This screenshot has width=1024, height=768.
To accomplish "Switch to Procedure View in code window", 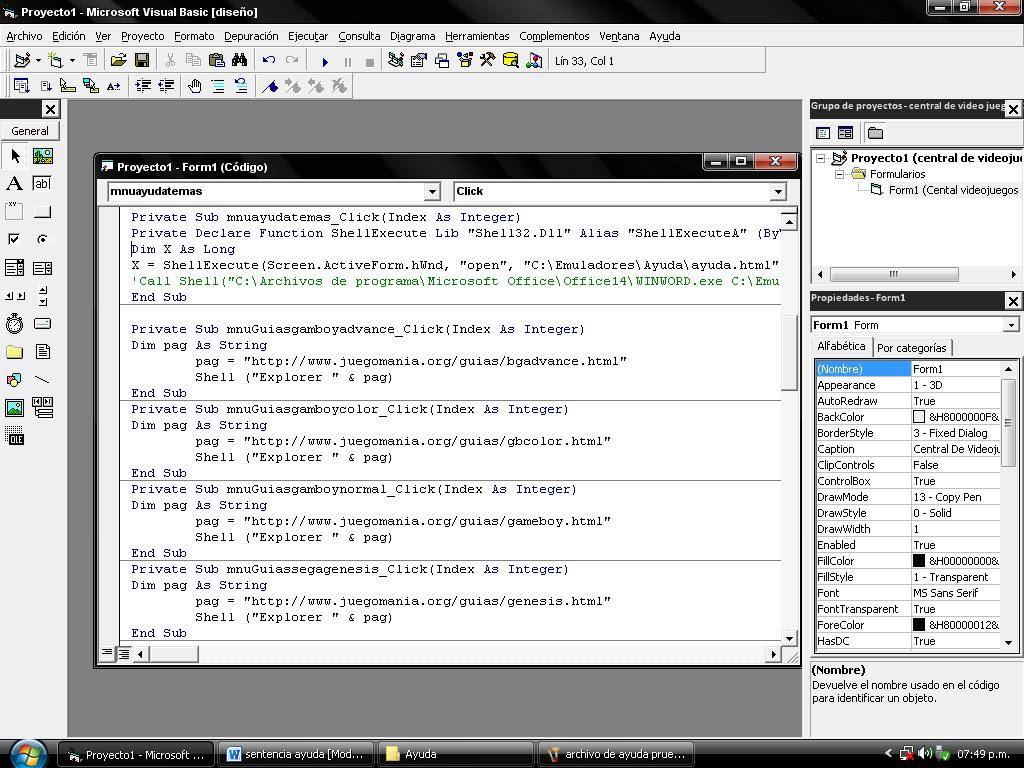I will click(x=107, y=653).
